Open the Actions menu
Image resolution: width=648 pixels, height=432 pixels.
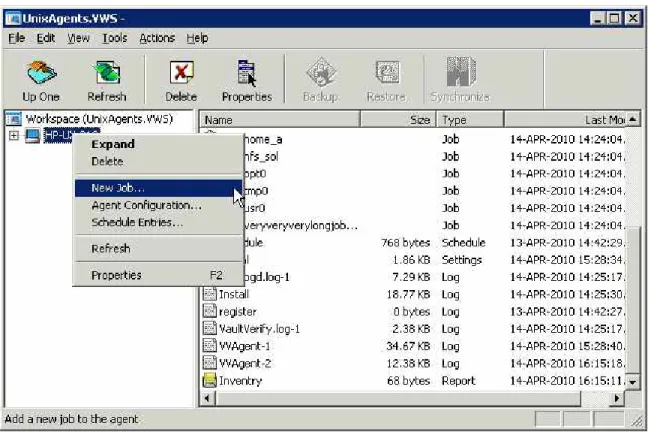point(157,38)
